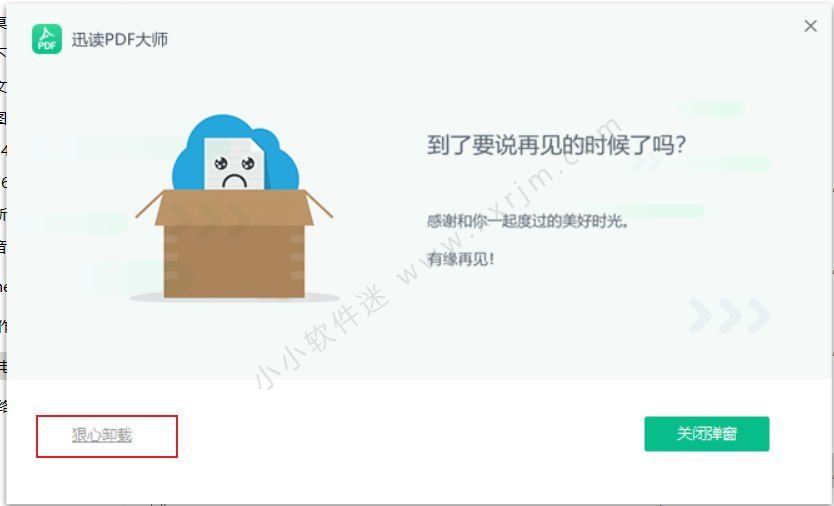This screenshot has width=834, height=506.
Task: Click the frowning mouth on the document
Action: (x=235, y=182)
